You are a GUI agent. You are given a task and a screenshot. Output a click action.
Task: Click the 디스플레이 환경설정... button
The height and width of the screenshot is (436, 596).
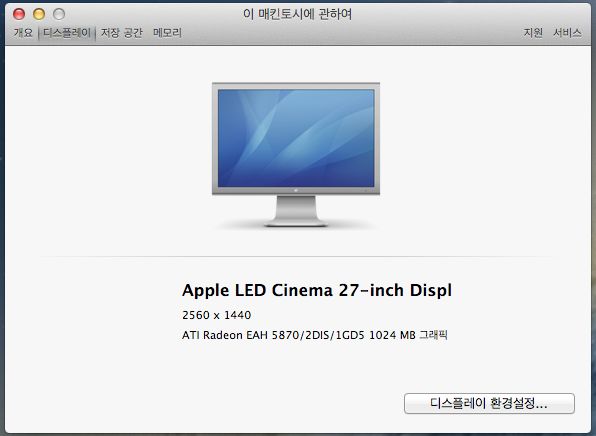click(489, 403)
